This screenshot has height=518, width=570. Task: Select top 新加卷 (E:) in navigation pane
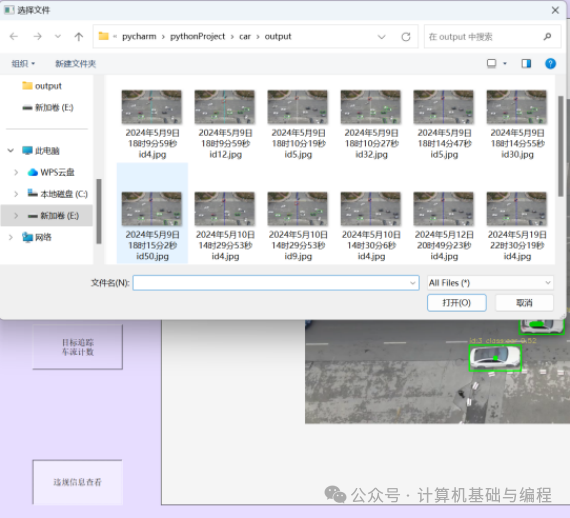[x=48, y=108]
